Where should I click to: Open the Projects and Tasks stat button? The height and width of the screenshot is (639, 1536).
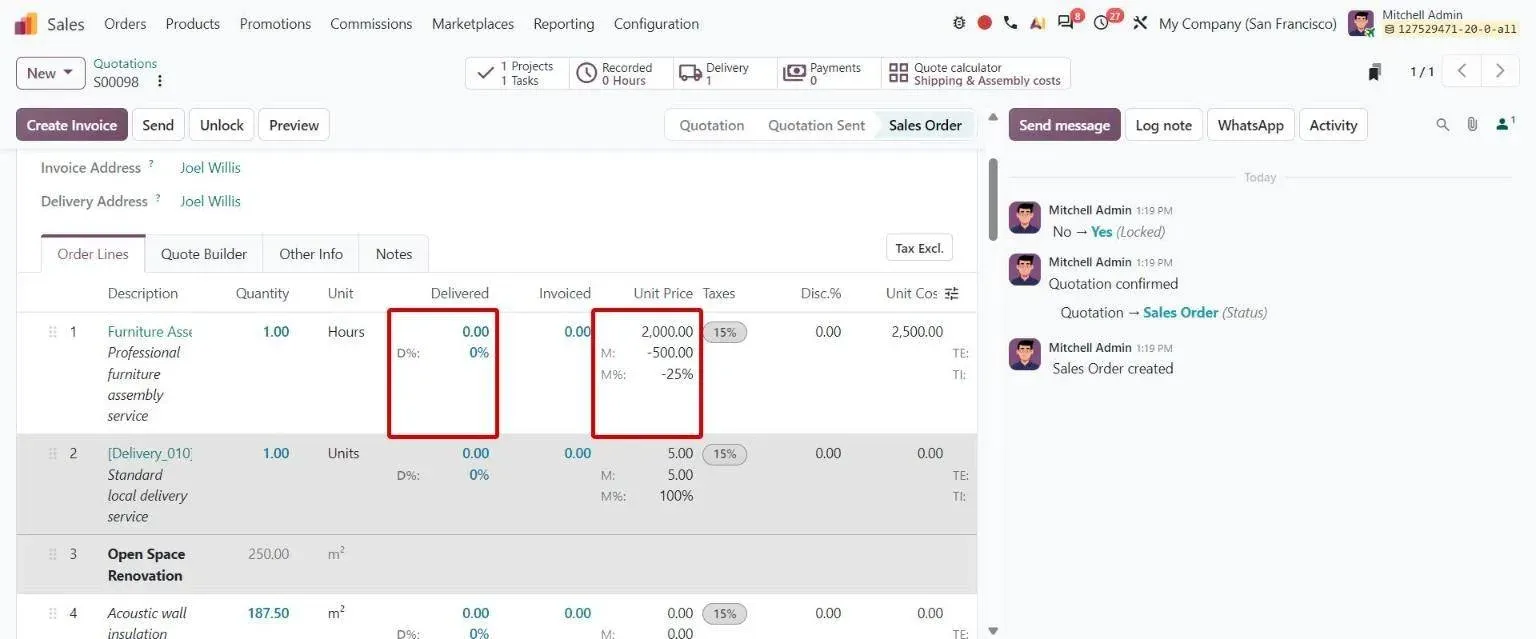coord(517,73)
